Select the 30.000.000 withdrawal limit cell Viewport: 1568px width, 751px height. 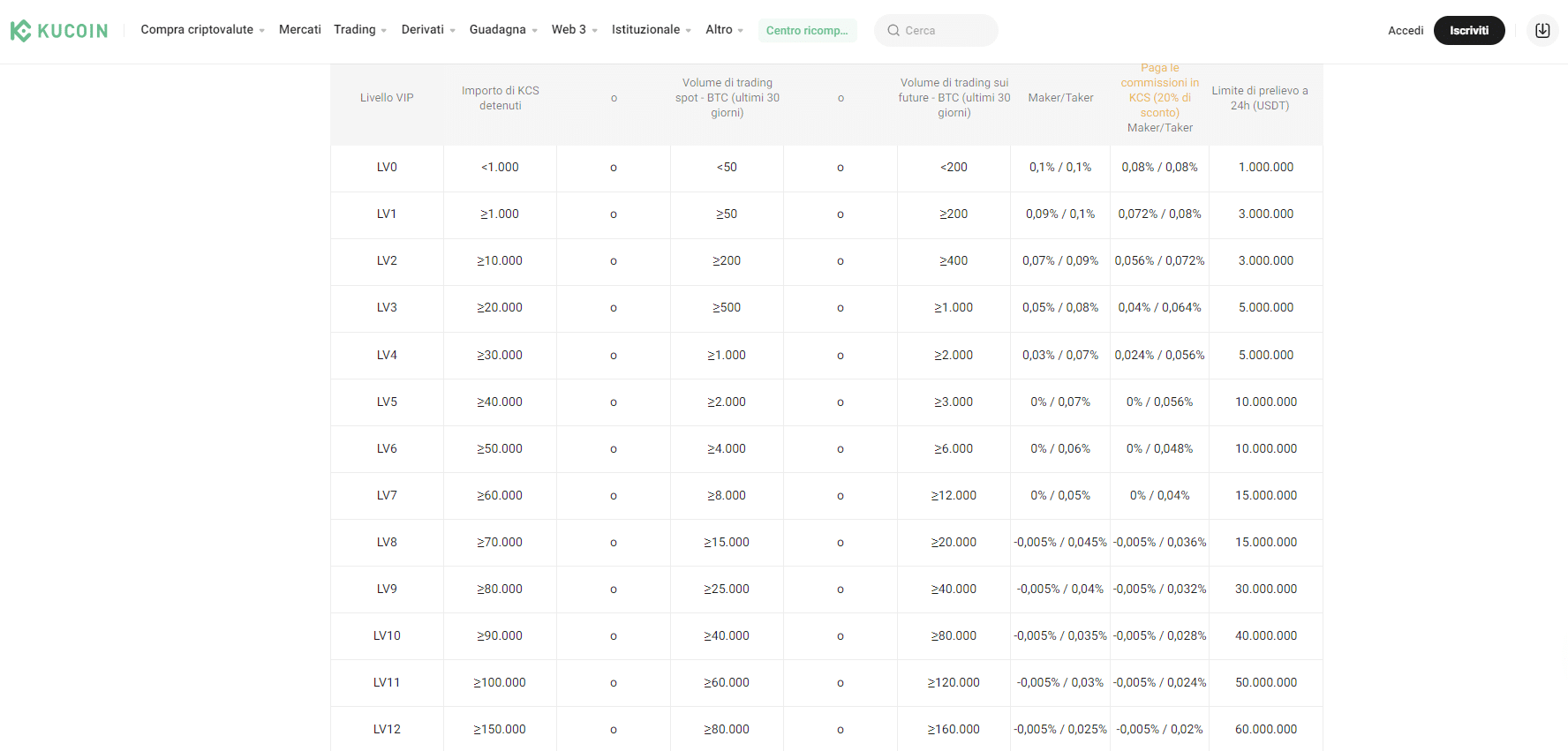click(1266, 590)
